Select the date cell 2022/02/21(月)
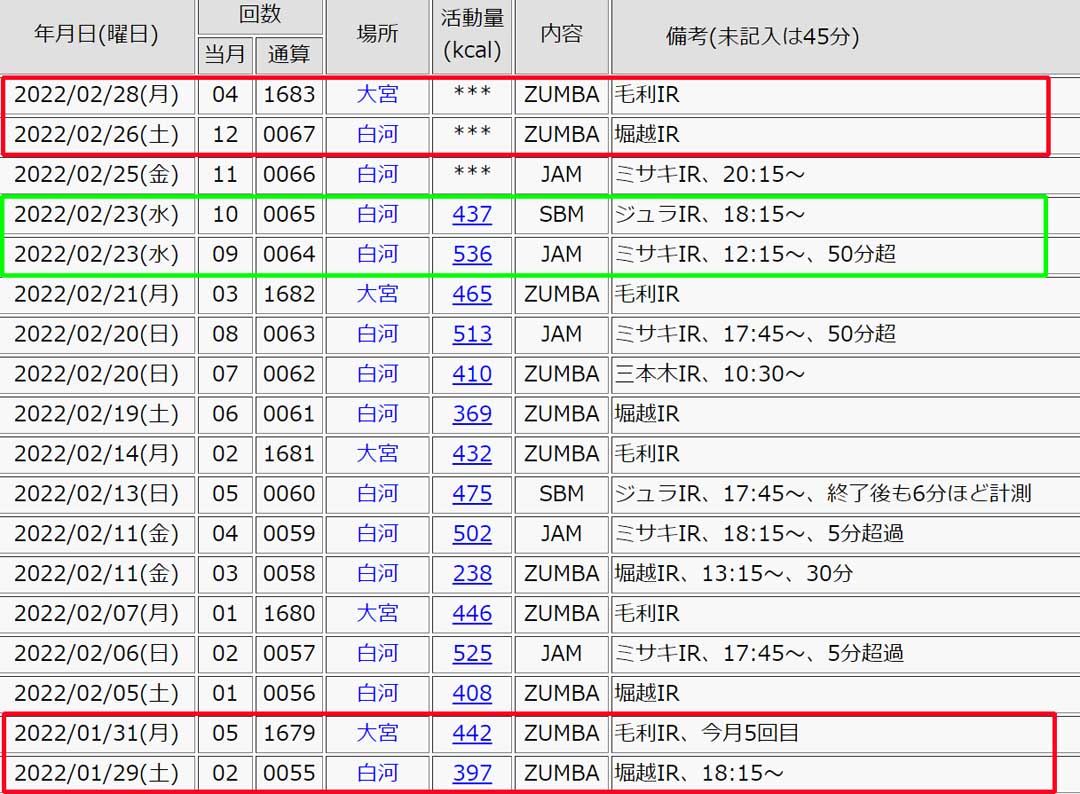Image resolution: width=1080 pixels, height=794 pixels. (x=96, y=294)
